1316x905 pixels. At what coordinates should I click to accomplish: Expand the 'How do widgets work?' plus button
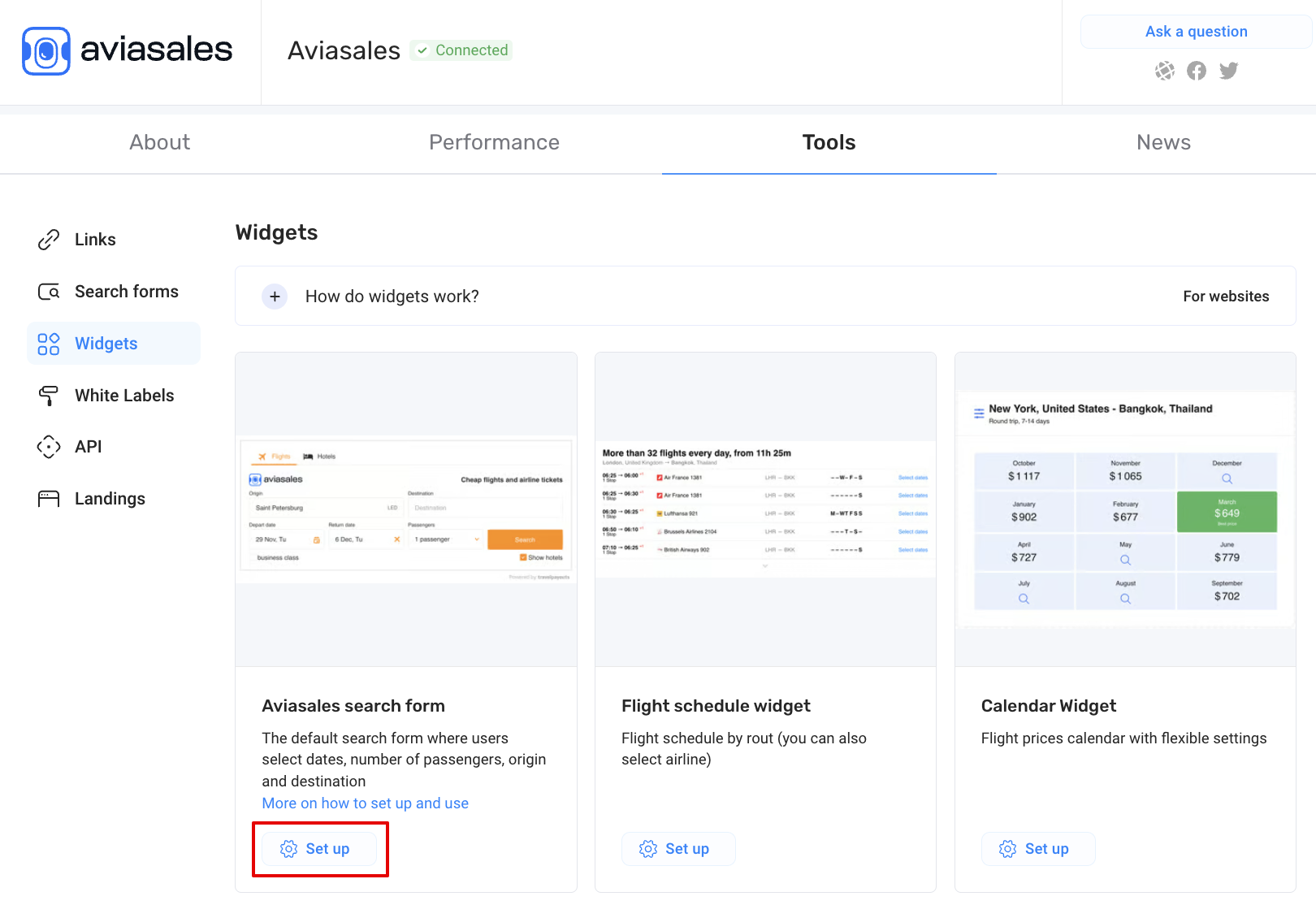click(275, 297)
